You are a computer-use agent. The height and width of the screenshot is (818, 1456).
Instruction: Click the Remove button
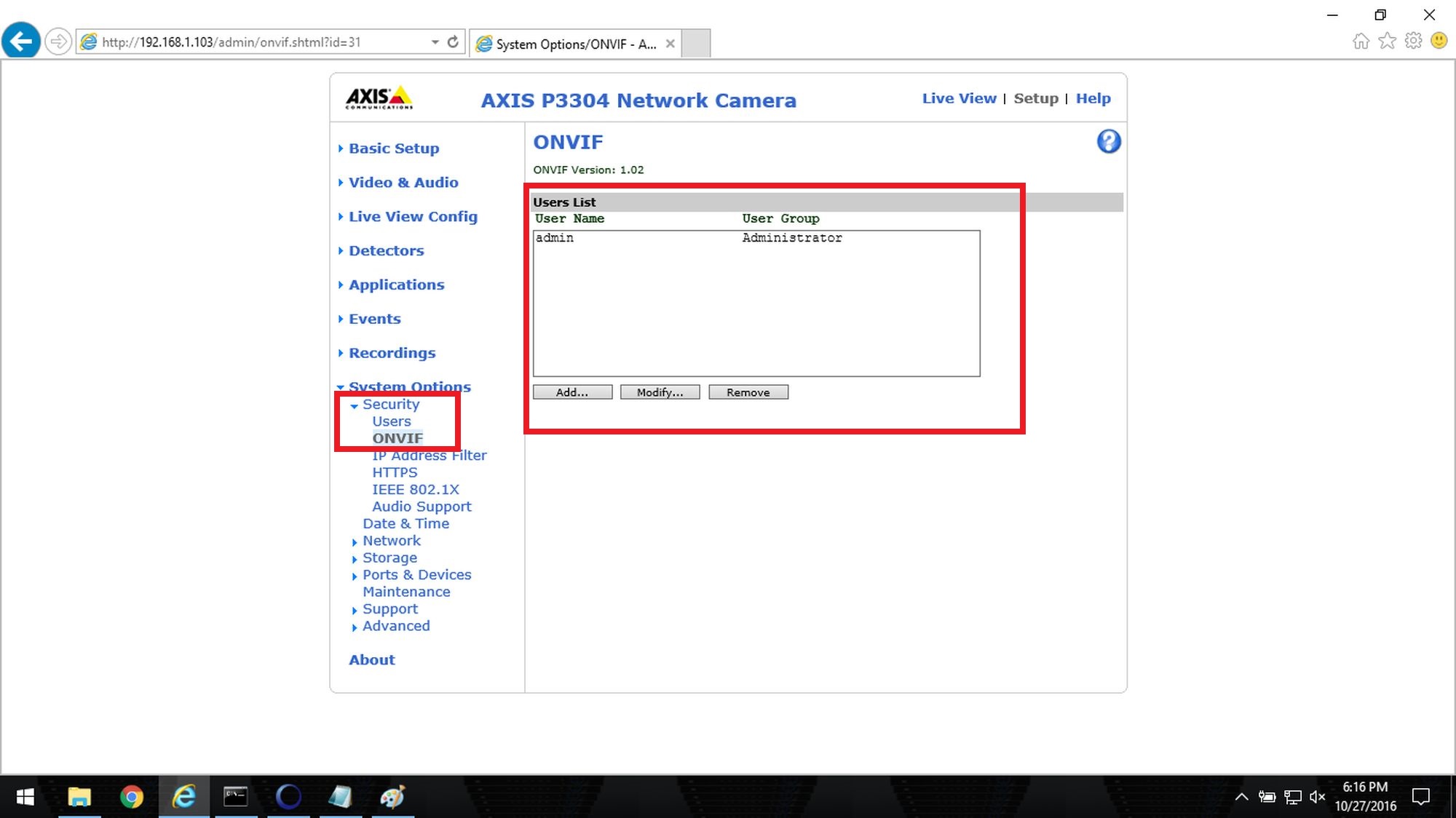coord(748,392)
